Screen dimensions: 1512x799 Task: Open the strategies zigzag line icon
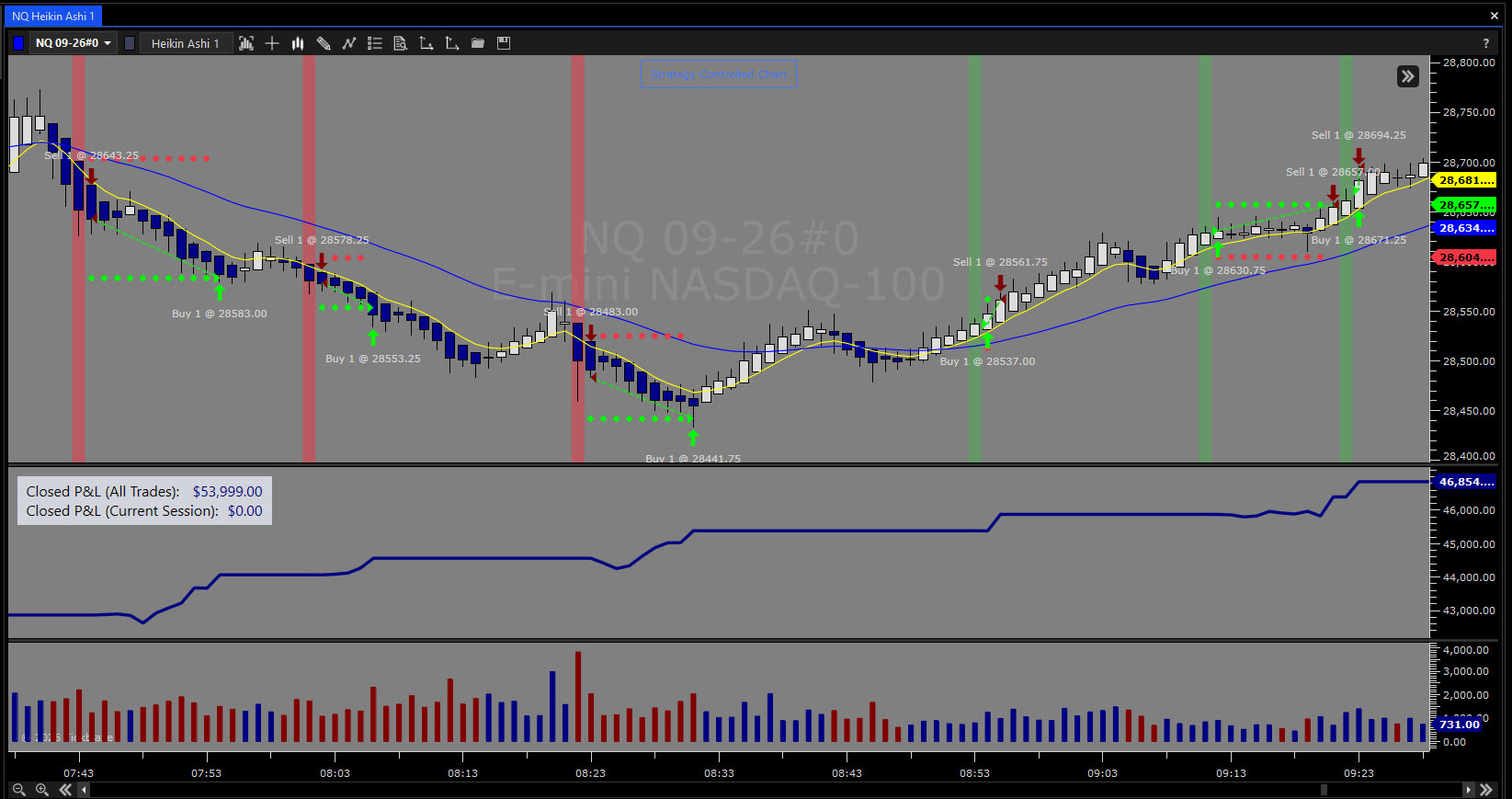point(349,43)
